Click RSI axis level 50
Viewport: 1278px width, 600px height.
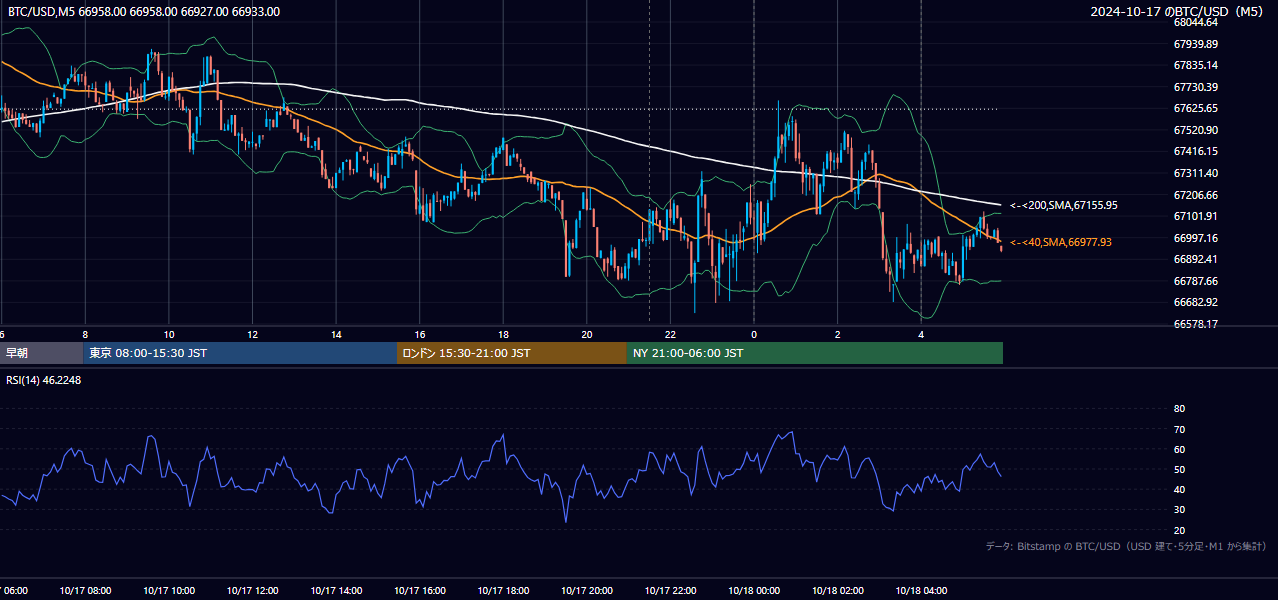tap(1179, 469)
